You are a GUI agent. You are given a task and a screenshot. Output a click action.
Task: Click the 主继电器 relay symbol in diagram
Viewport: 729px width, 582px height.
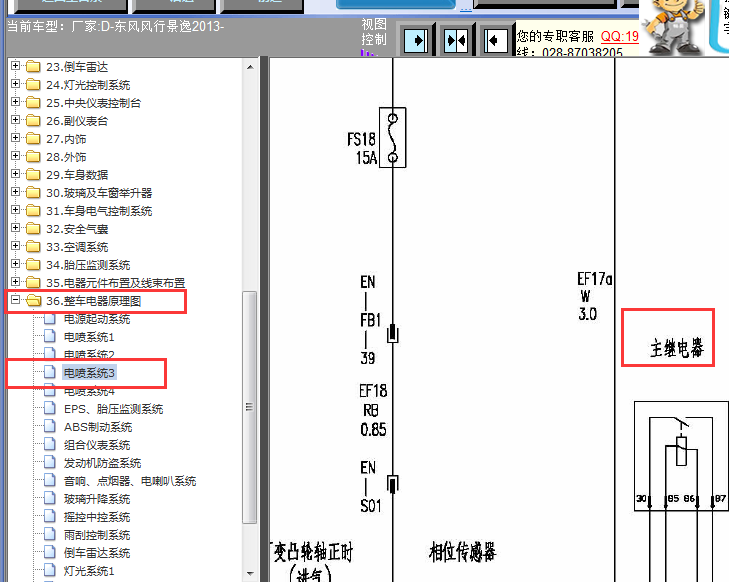pyautogui.click(x=681, y=456)
